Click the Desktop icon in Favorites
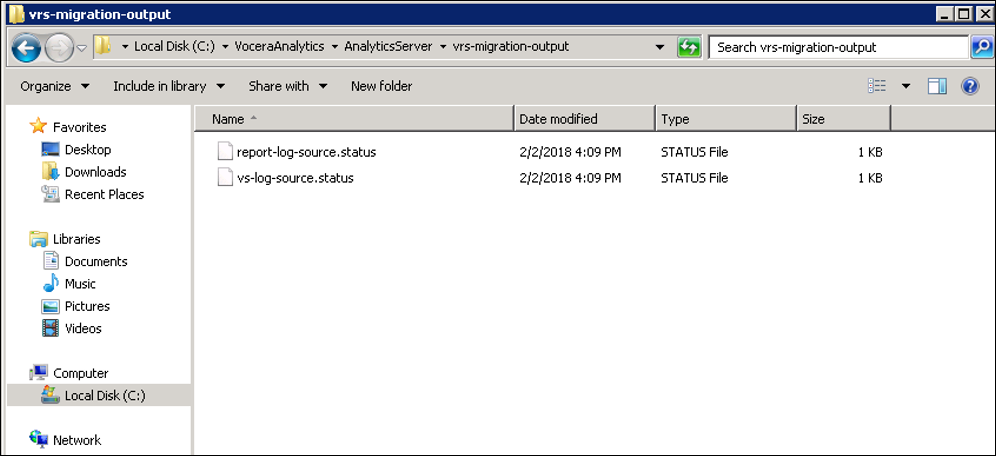Viewport: 996px width, 456px height. 50,149
